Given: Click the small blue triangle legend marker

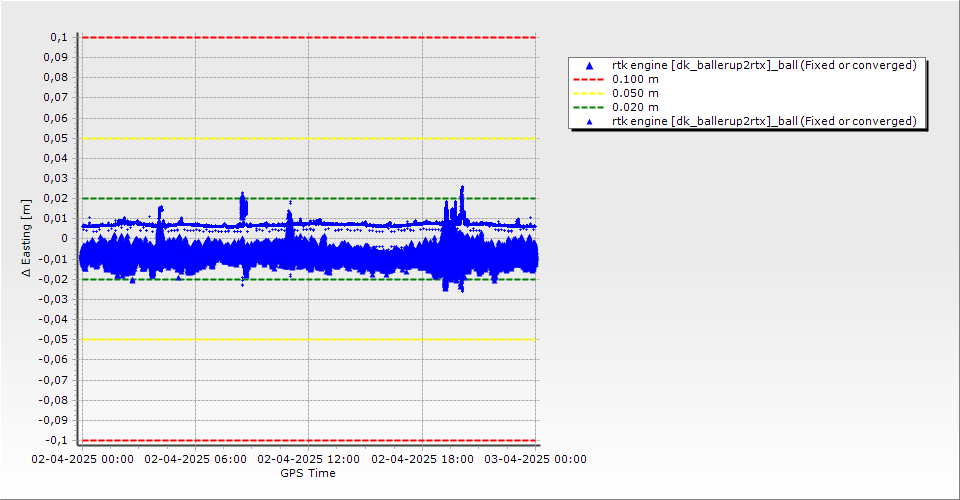Looking at the screenshot, I should [590, 122].
